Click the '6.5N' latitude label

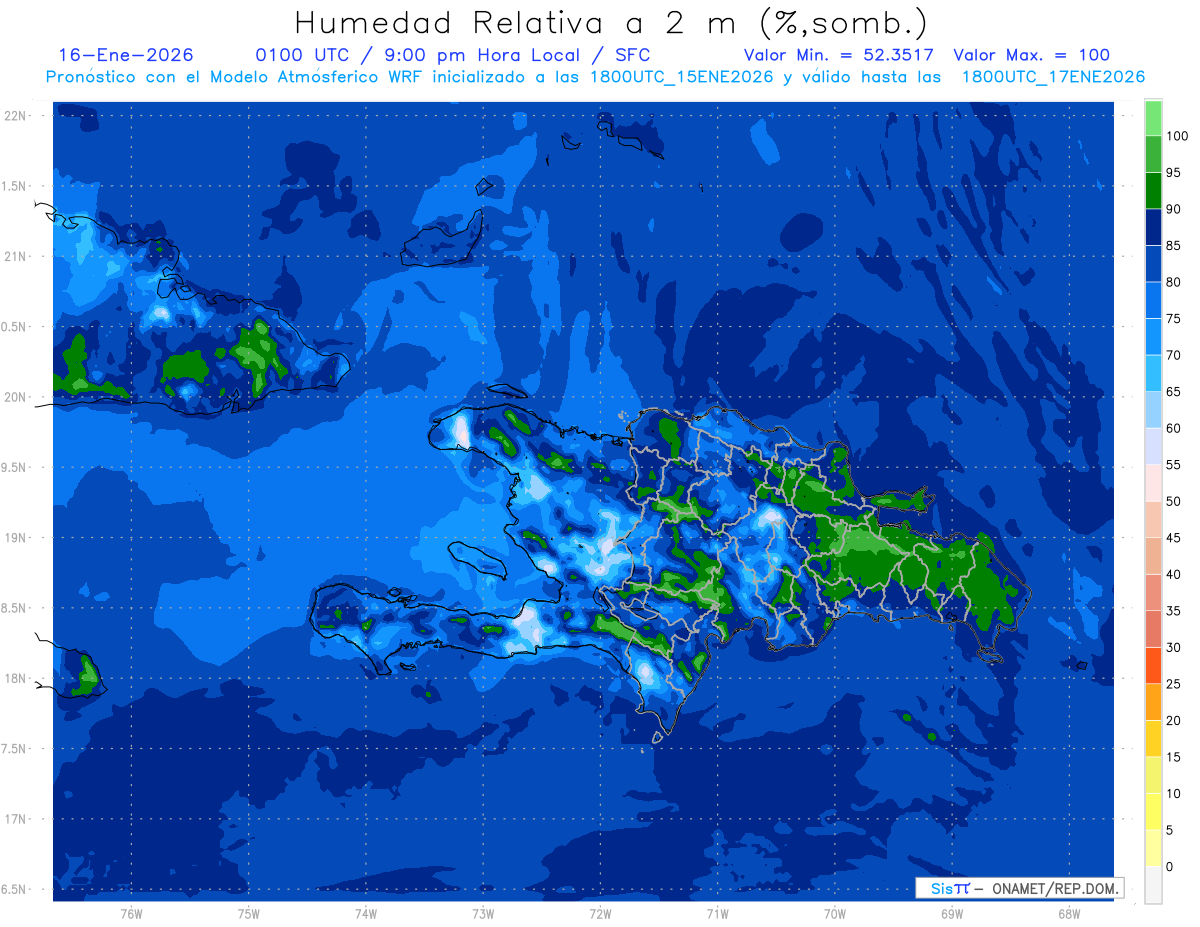pyautogui.click(x=13, y=889)
